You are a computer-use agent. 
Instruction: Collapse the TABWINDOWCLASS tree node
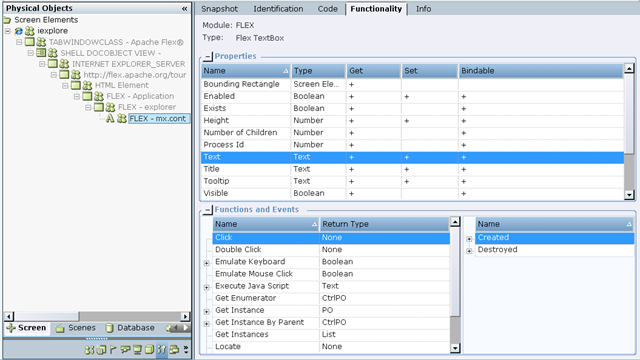point(19,42)
